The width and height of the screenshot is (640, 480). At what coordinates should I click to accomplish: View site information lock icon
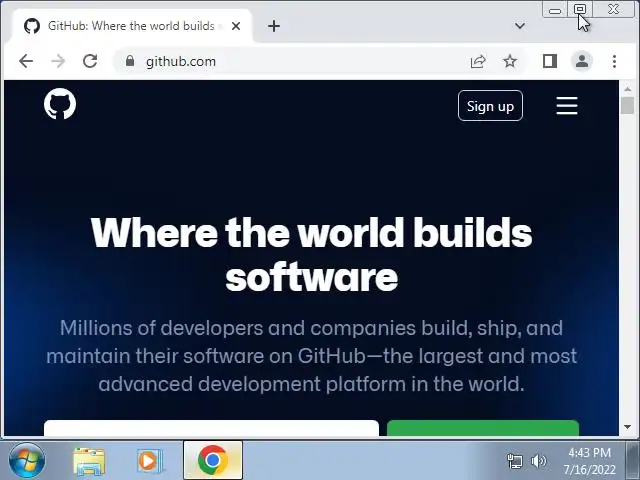130,61
